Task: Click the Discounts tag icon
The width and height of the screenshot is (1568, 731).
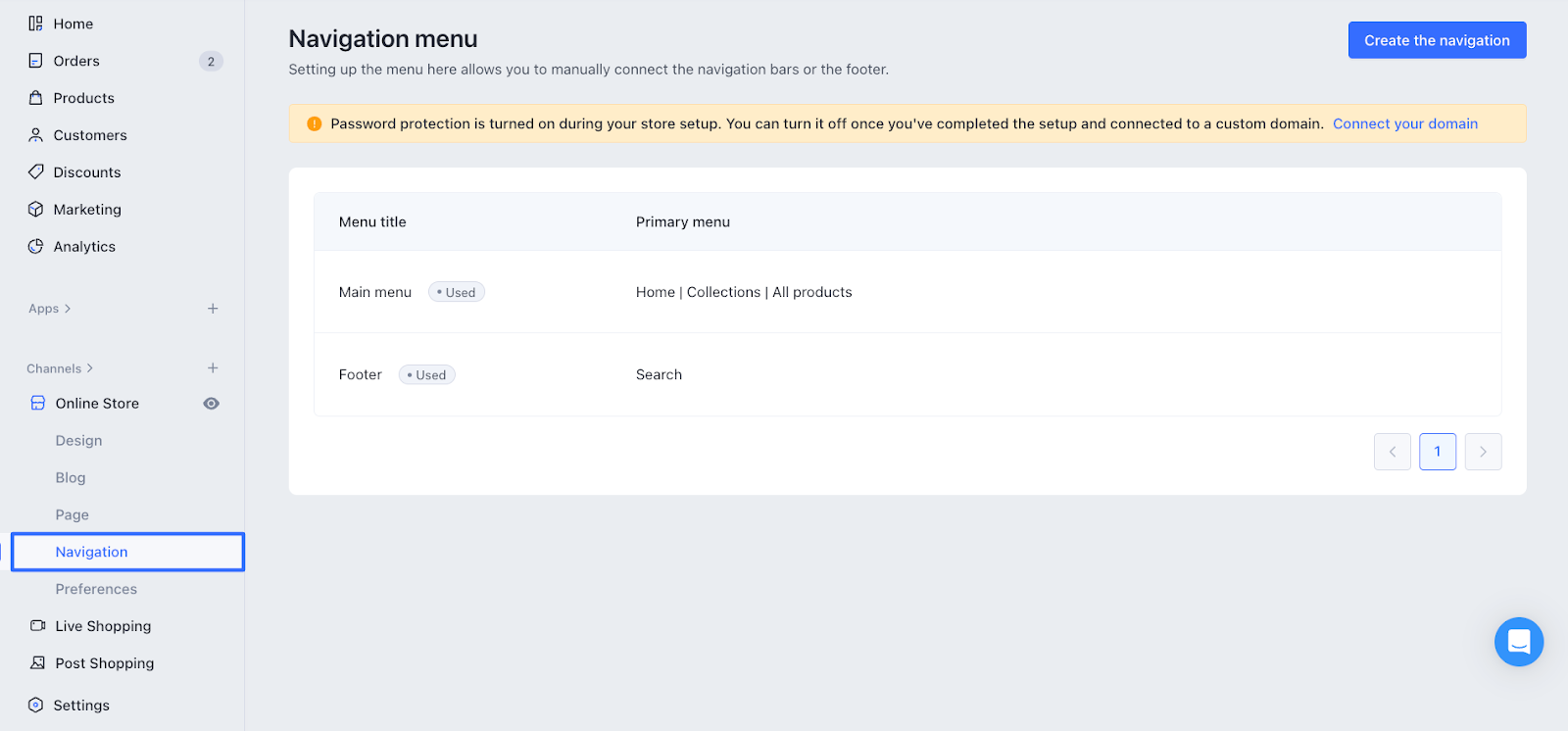Action: [36, 172]
